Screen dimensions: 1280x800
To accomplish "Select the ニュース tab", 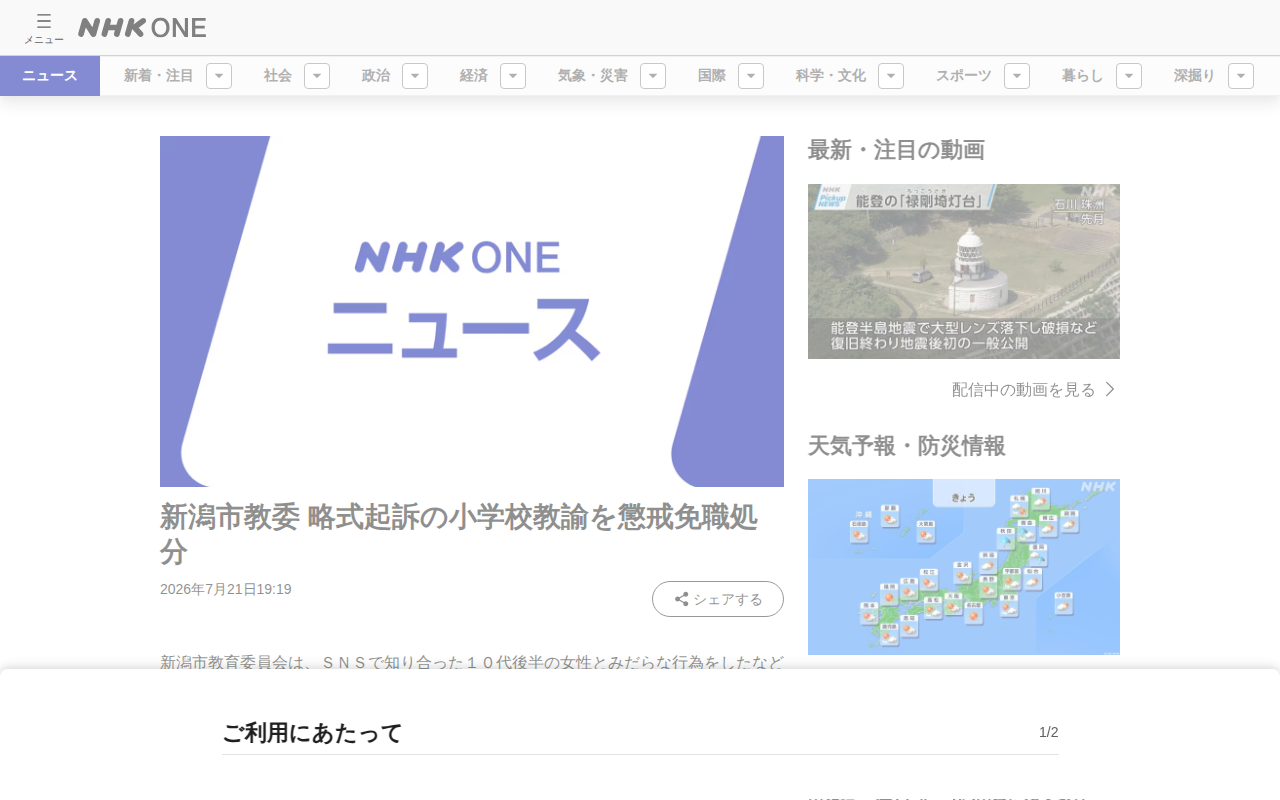I will 50,76.
